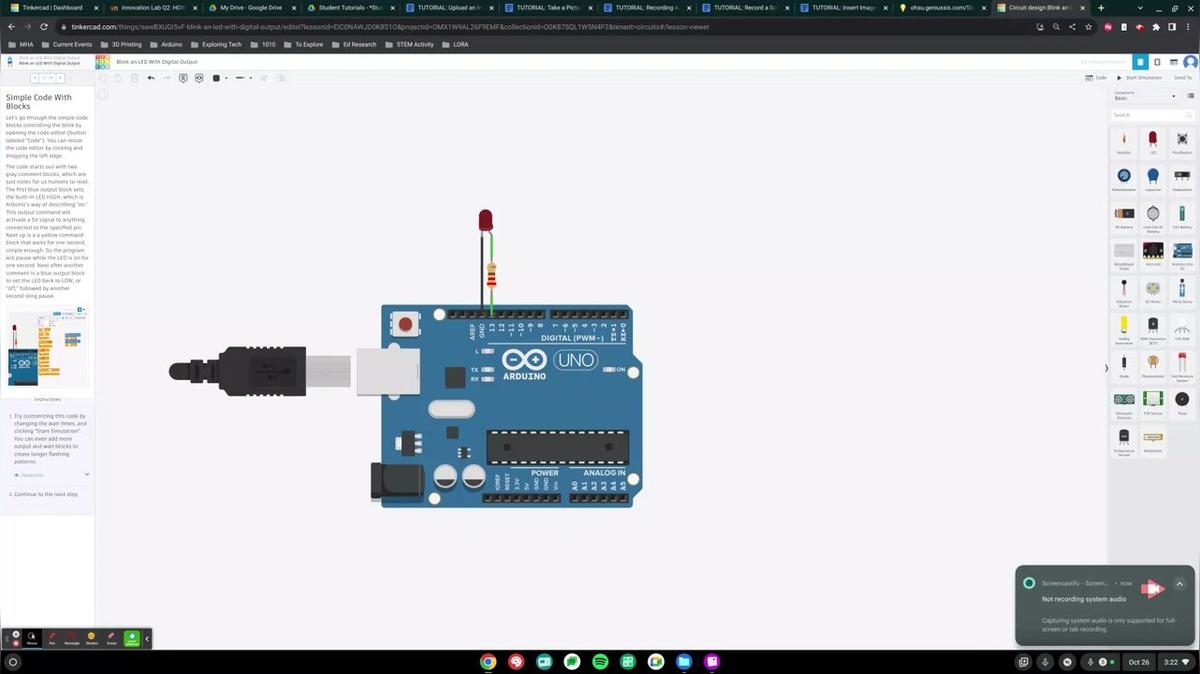Select the Rectangle annotation tool
Viewport: 1200px width, 674px height.
(71, 638)
